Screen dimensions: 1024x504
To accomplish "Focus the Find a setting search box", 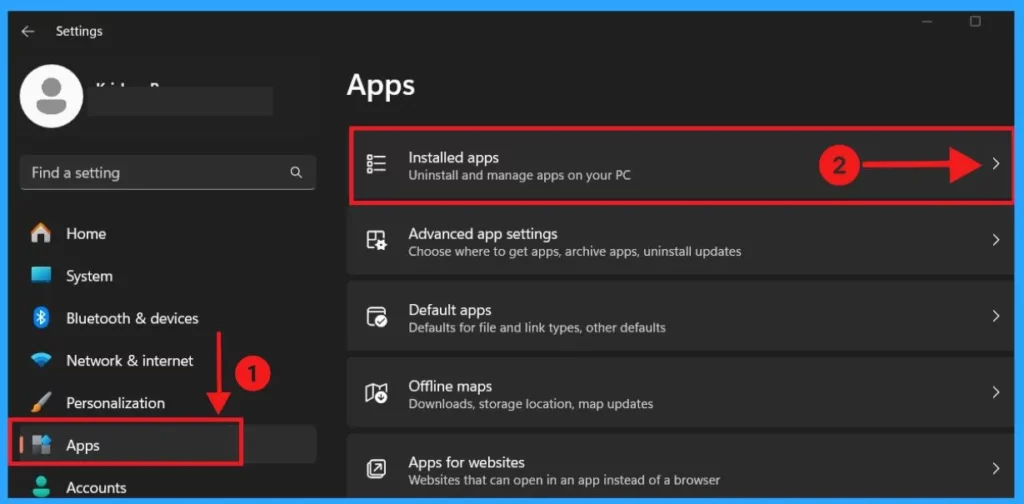I will (155, 173).
